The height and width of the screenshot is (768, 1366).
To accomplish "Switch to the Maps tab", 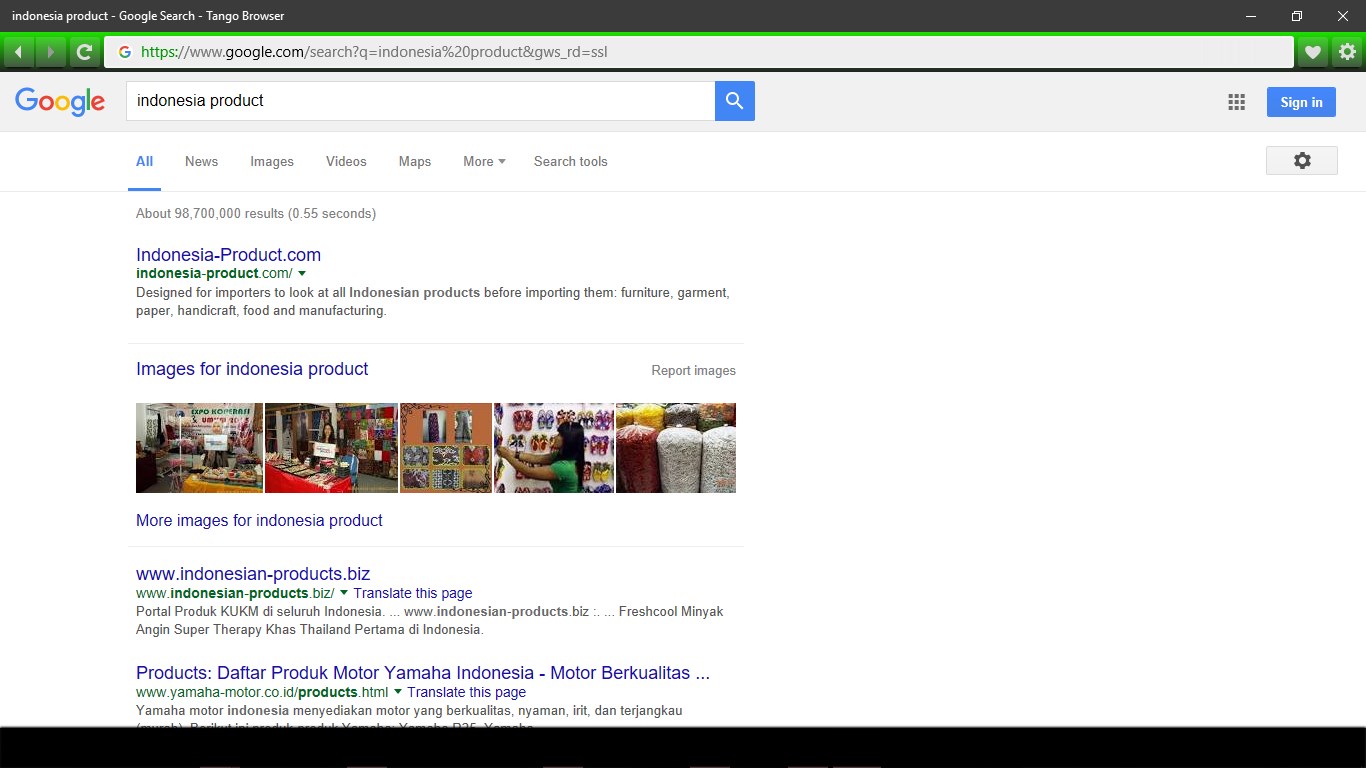I will point(415,161).
